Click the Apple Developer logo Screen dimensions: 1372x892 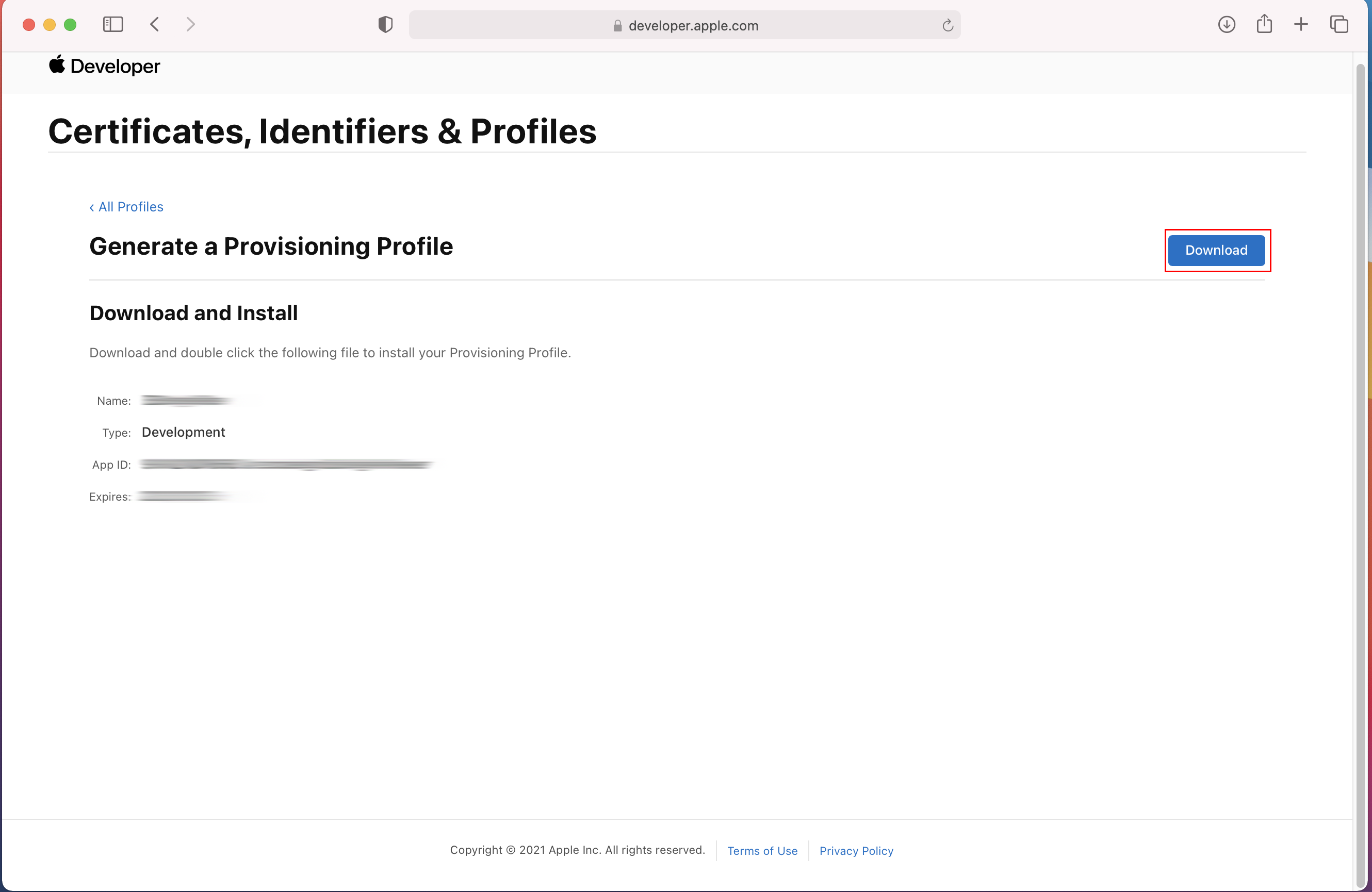click(x=104, y=67)
